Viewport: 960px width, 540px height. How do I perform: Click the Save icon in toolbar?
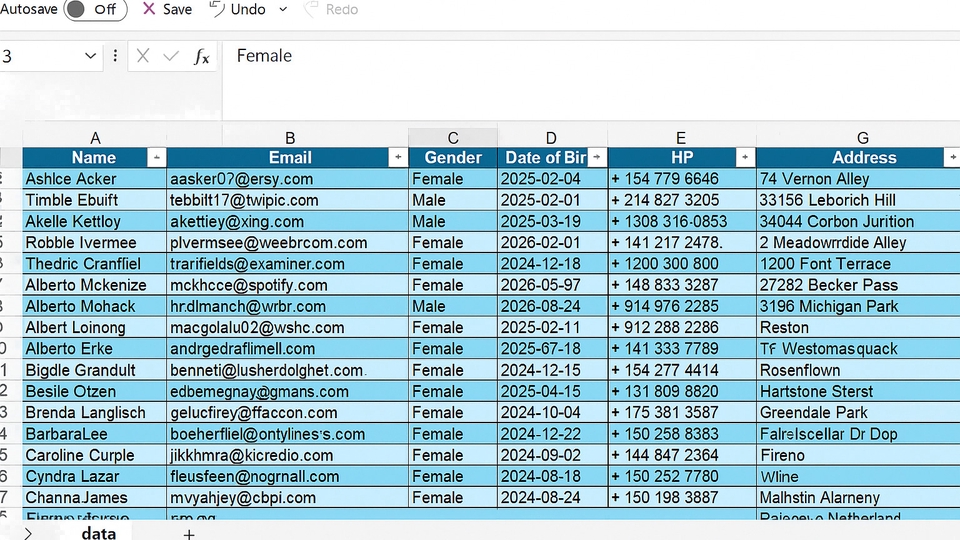click(x=149, y=9)
